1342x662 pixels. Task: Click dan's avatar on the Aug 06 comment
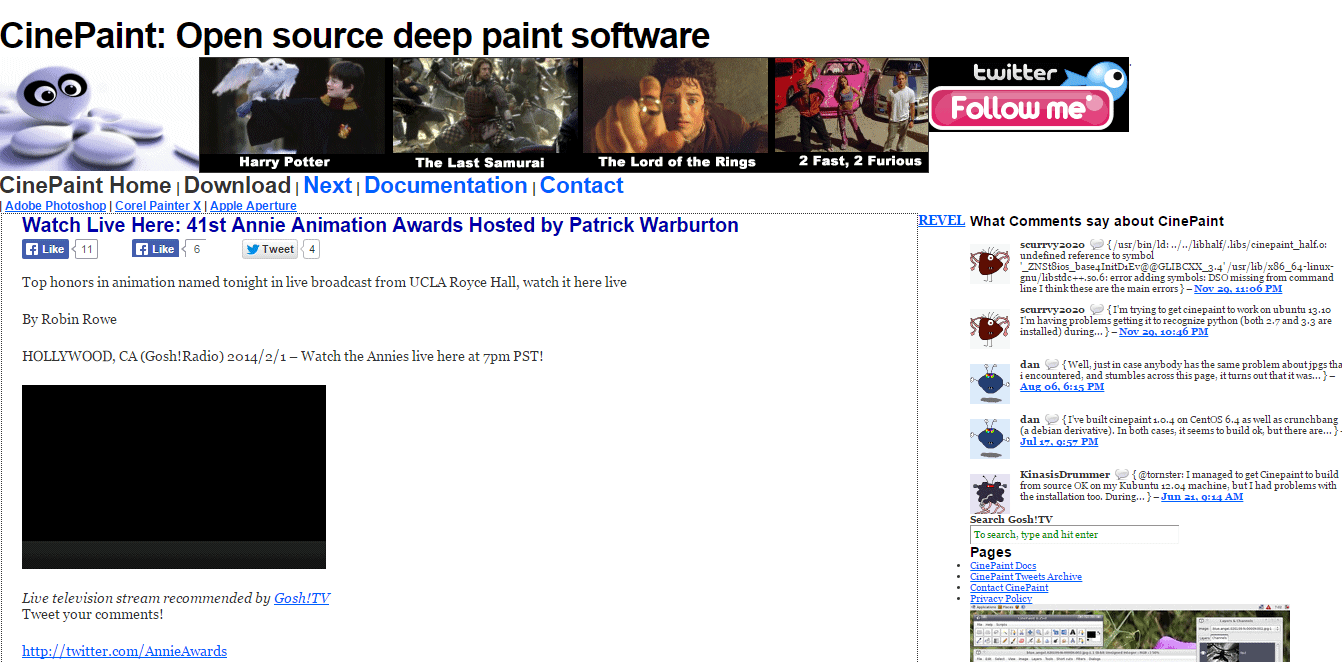tap(990, 383)
